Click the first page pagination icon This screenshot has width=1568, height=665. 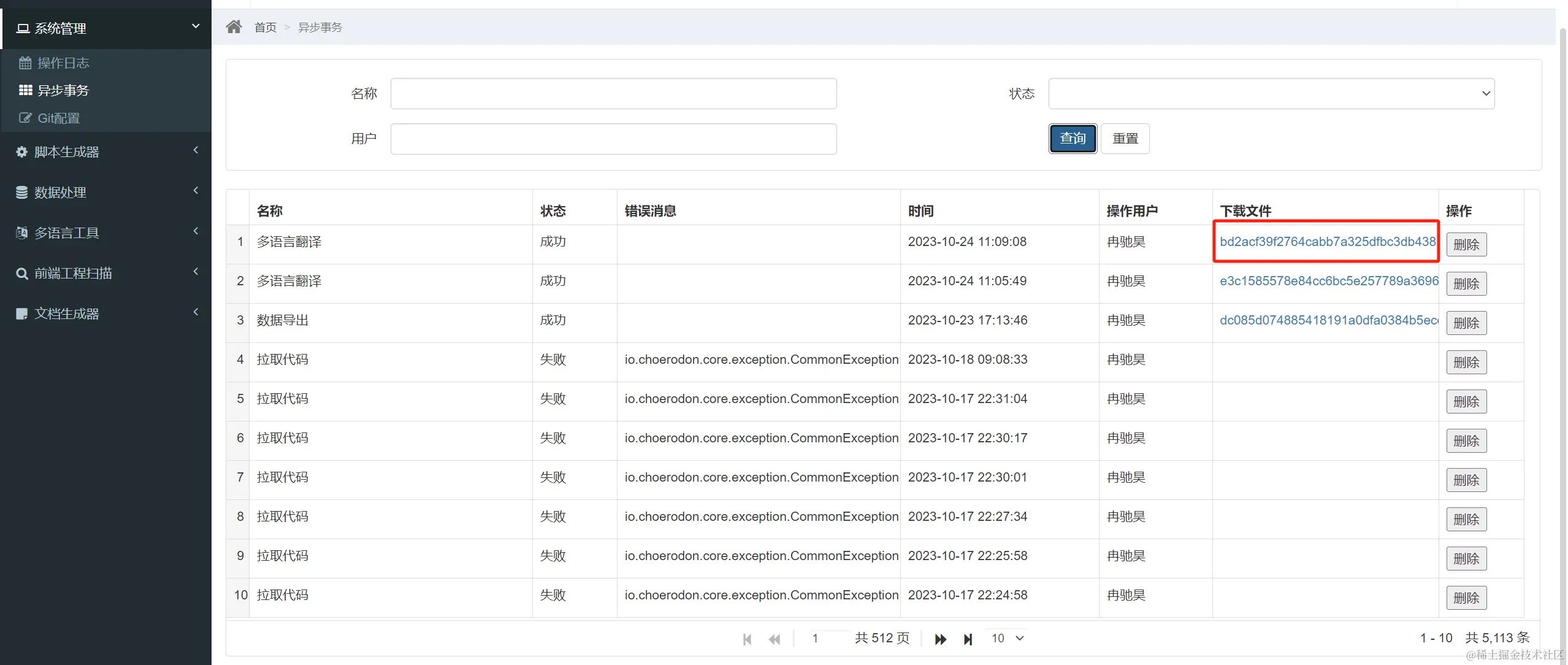[x=747, y=639]
